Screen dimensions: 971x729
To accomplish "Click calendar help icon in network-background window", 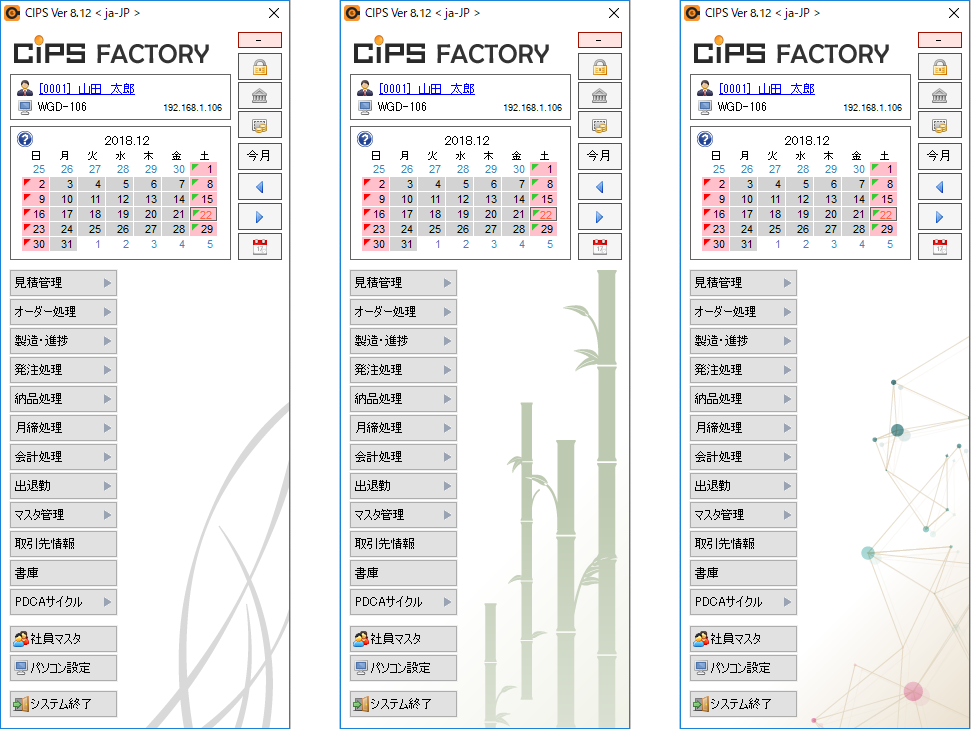I will click(x=705, y=139).
